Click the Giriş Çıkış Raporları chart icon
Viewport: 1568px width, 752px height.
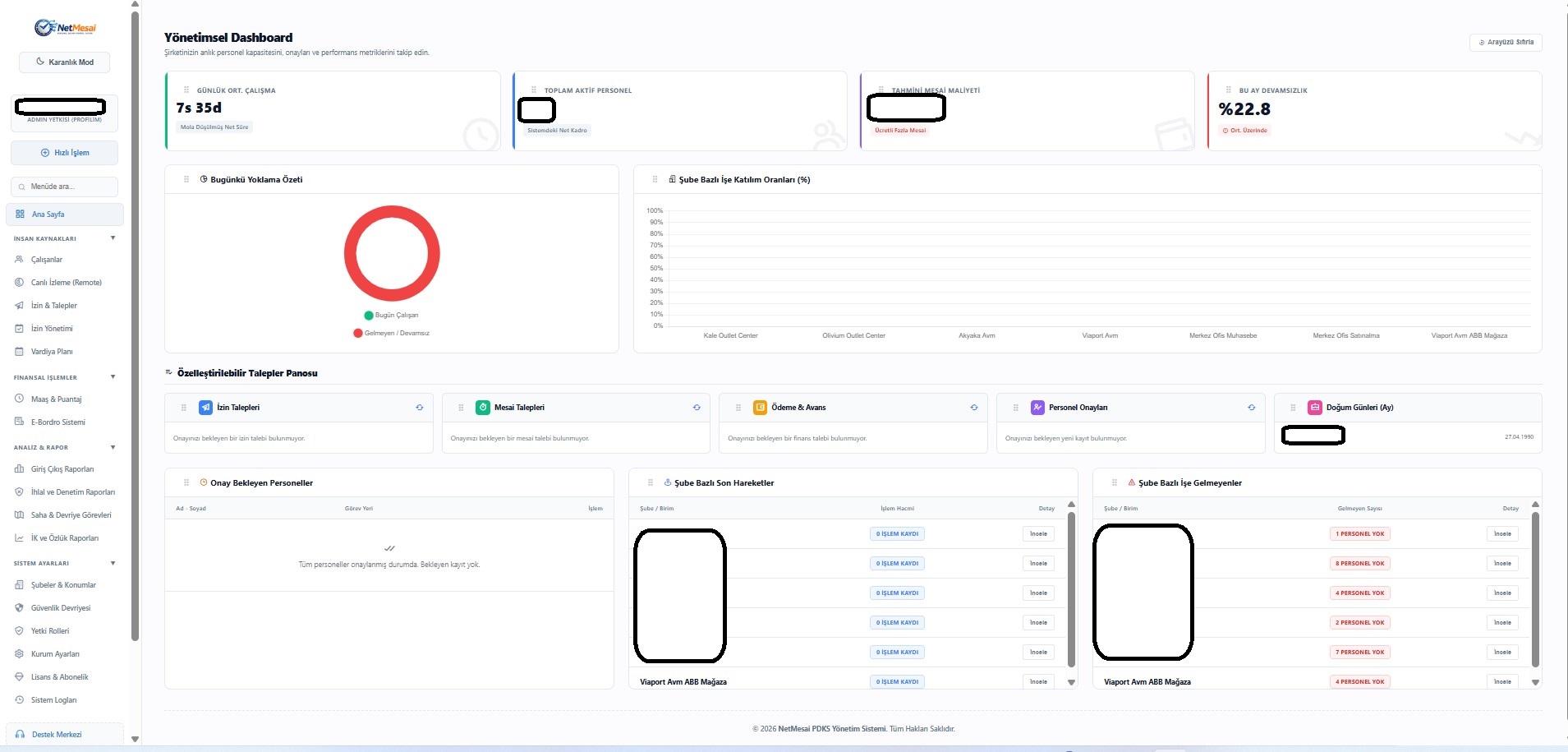[x=19, y=468]
